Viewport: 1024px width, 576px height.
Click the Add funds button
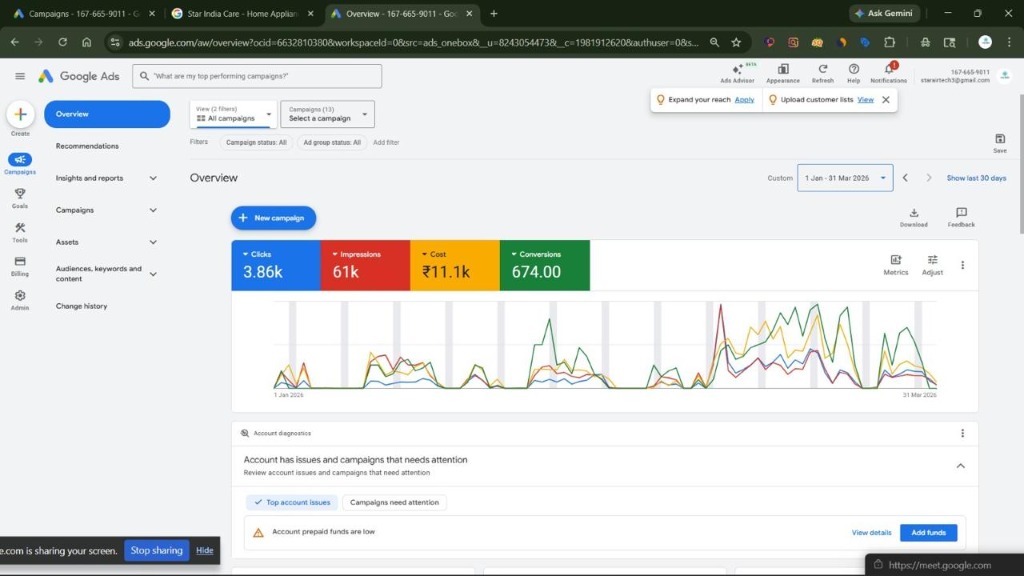click(x=927, y=533)
